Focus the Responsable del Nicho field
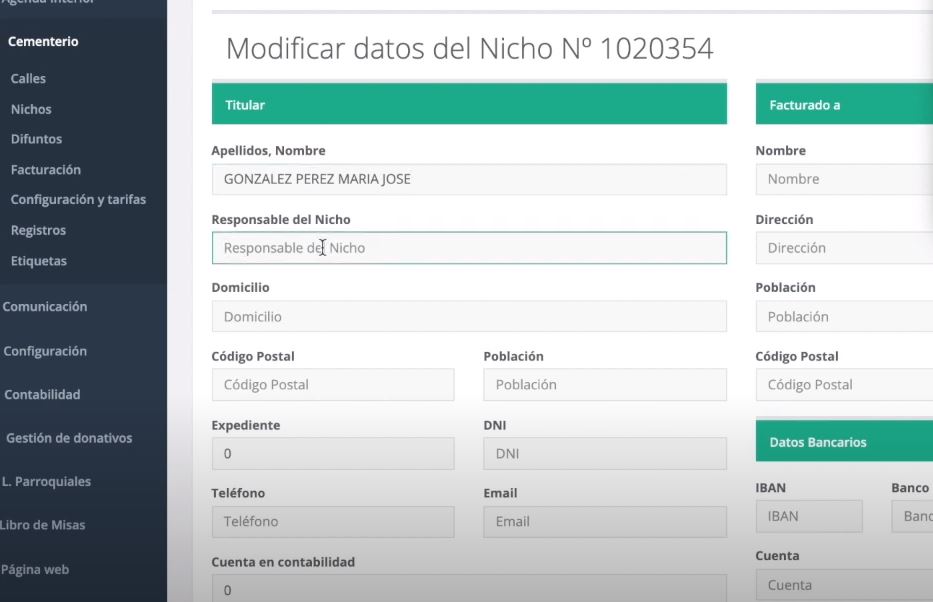933x602 pixels. point(469,248)
